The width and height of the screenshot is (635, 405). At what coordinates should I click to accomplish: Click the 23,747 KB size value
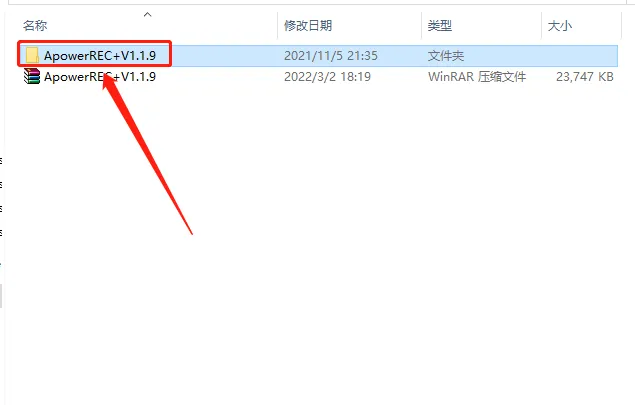585,77
